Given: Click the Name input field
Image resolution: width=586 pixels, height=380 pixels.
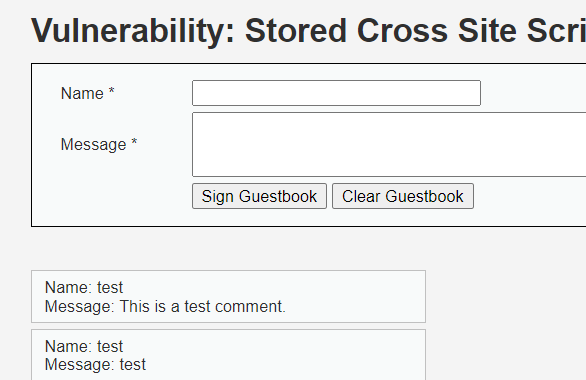Looking at the screenshot, I should [336, 93].
